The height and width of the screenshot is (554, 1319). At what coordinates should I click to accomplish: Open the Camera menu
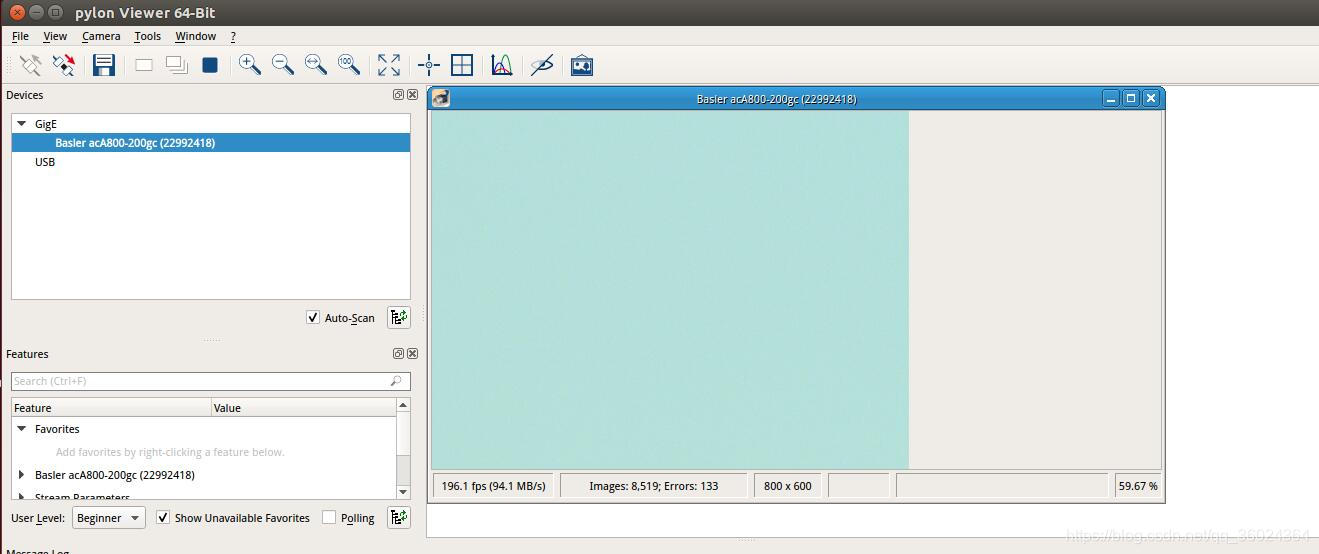click(101, 36)
